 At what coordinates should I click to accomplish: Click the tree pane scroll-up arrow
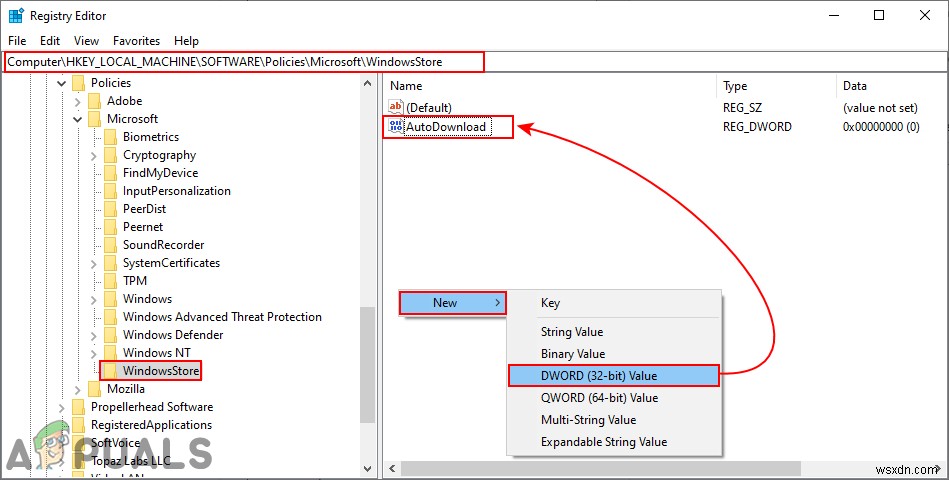[368, 84]
